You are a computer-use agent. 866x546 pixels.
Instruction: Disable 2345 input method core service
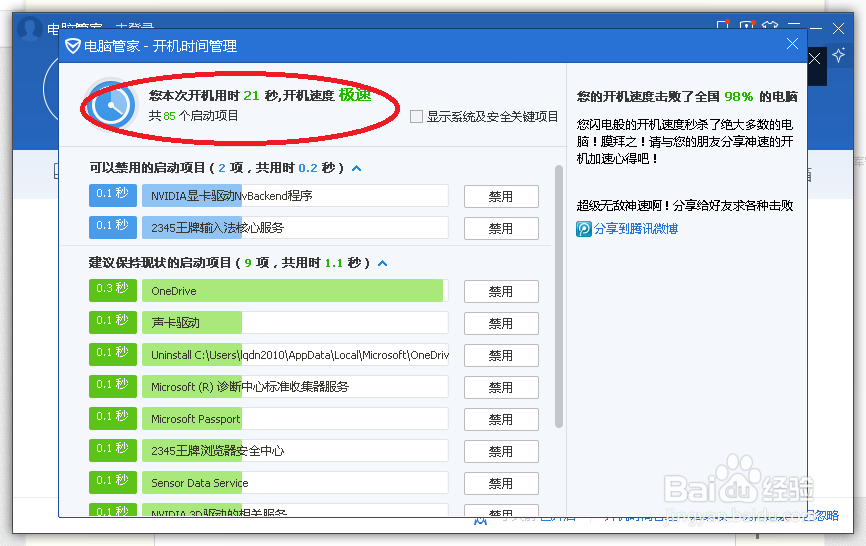[x=501, y=229]
